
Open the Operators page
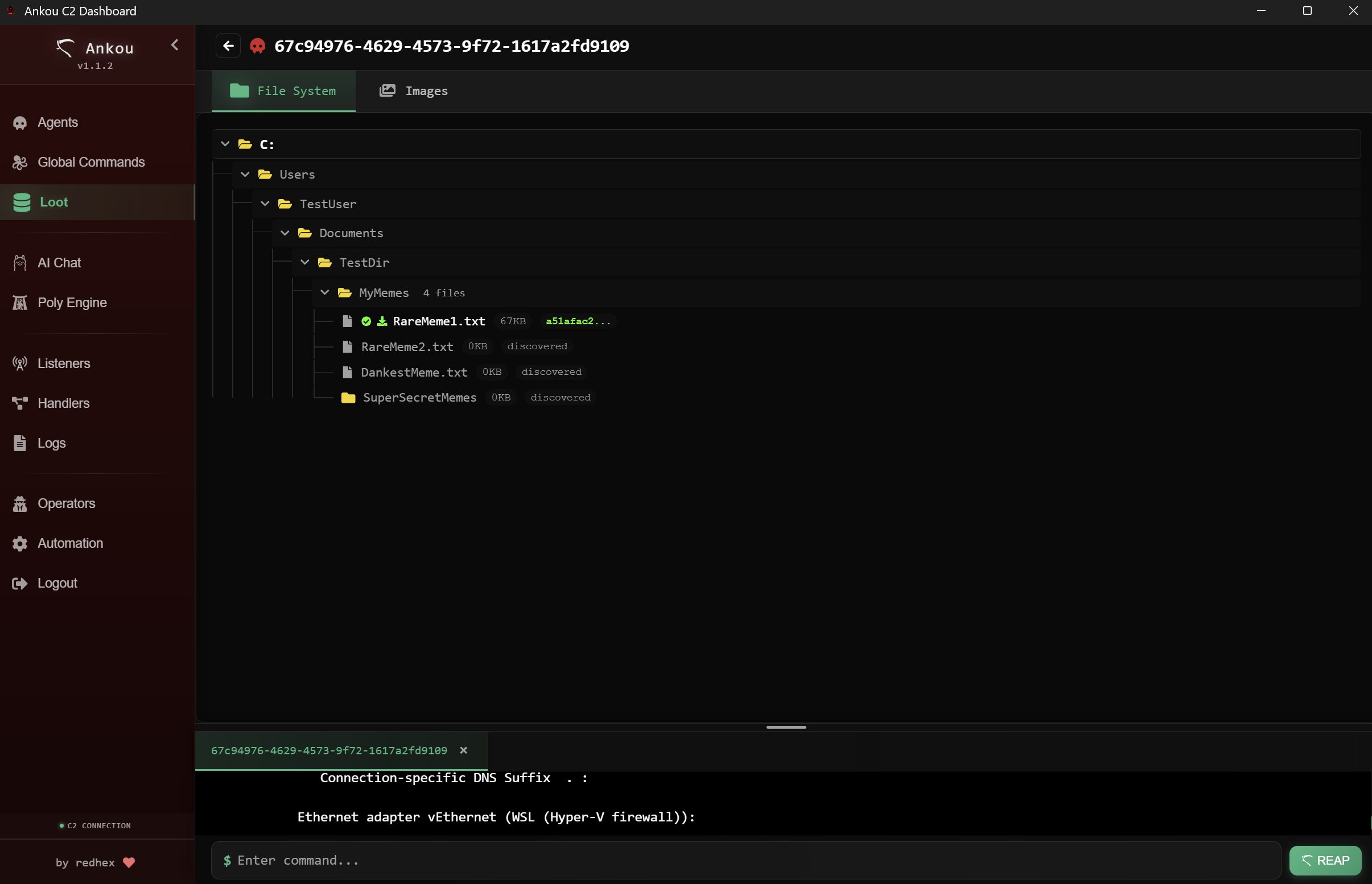tap(67, 503)
